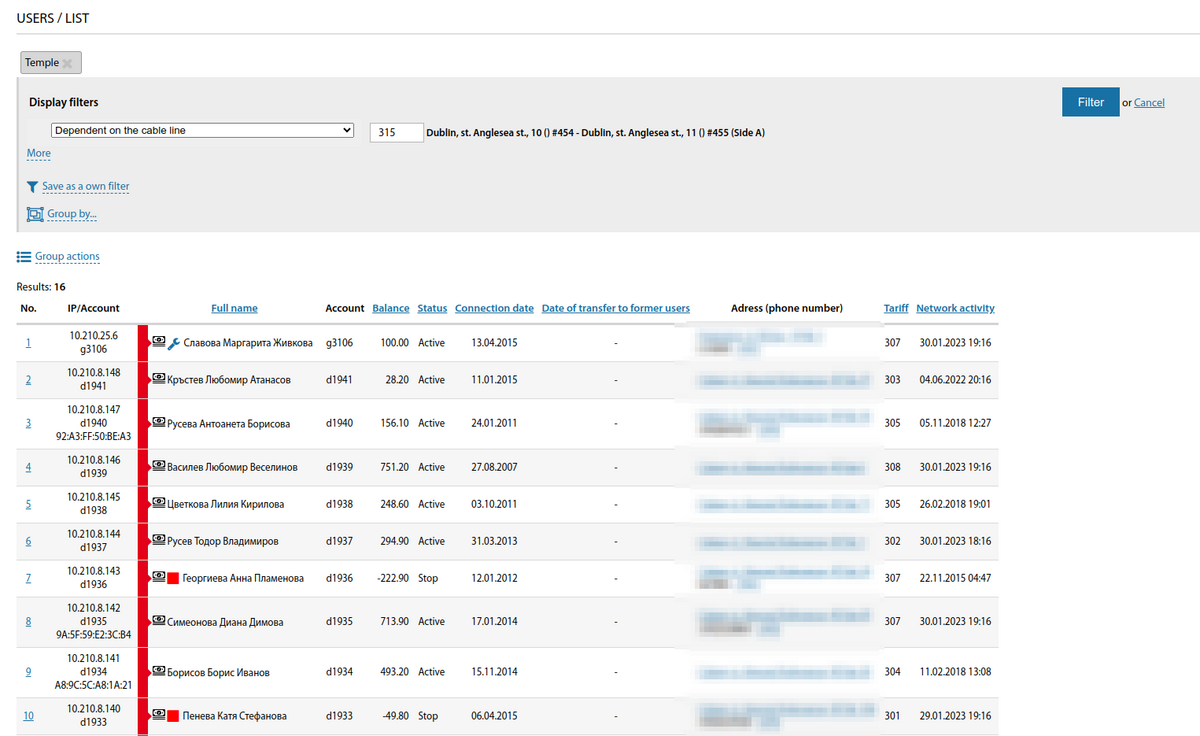Click the money icon in Борисов Борис Иванов row

pyautogui.click(x=158, y=672)
